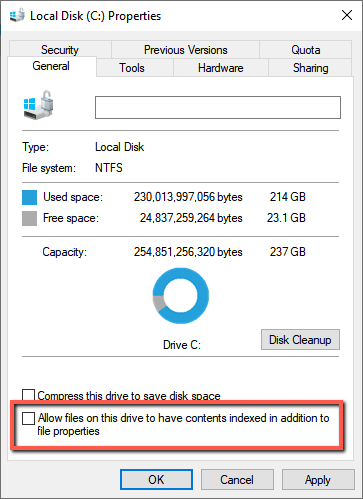Click the donut usage chart for Drive C

[181, 296]
